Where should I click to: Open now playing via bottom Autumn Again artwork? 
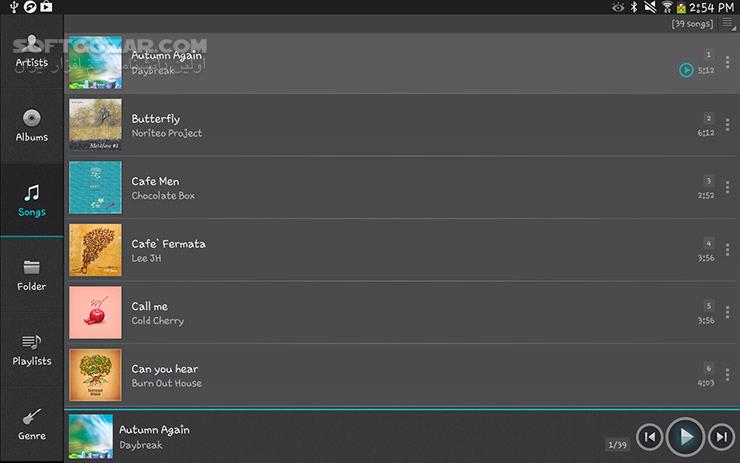click(91, 437)
